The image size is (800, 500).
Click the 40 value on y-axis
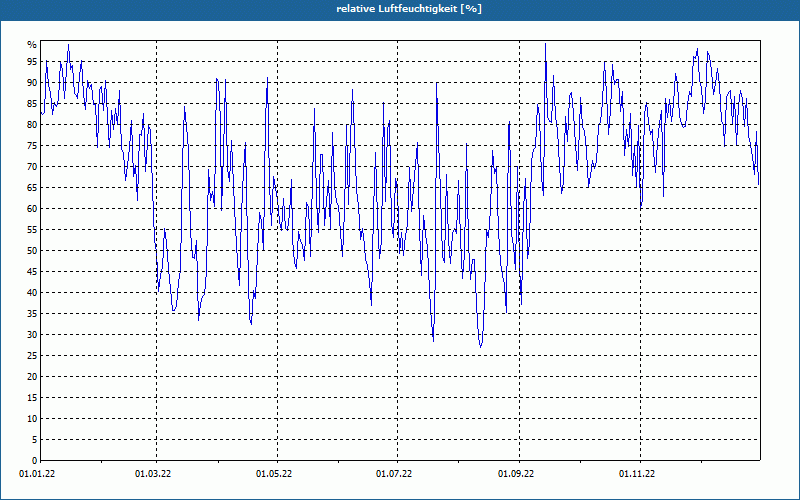[32, 293]
